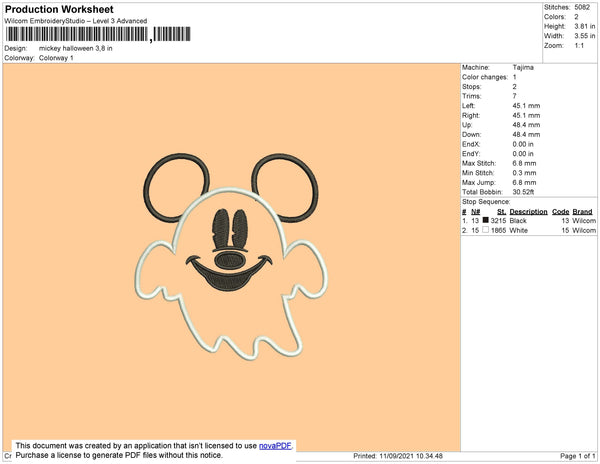Click the Zoom value 1:1

tap(579, 46)
